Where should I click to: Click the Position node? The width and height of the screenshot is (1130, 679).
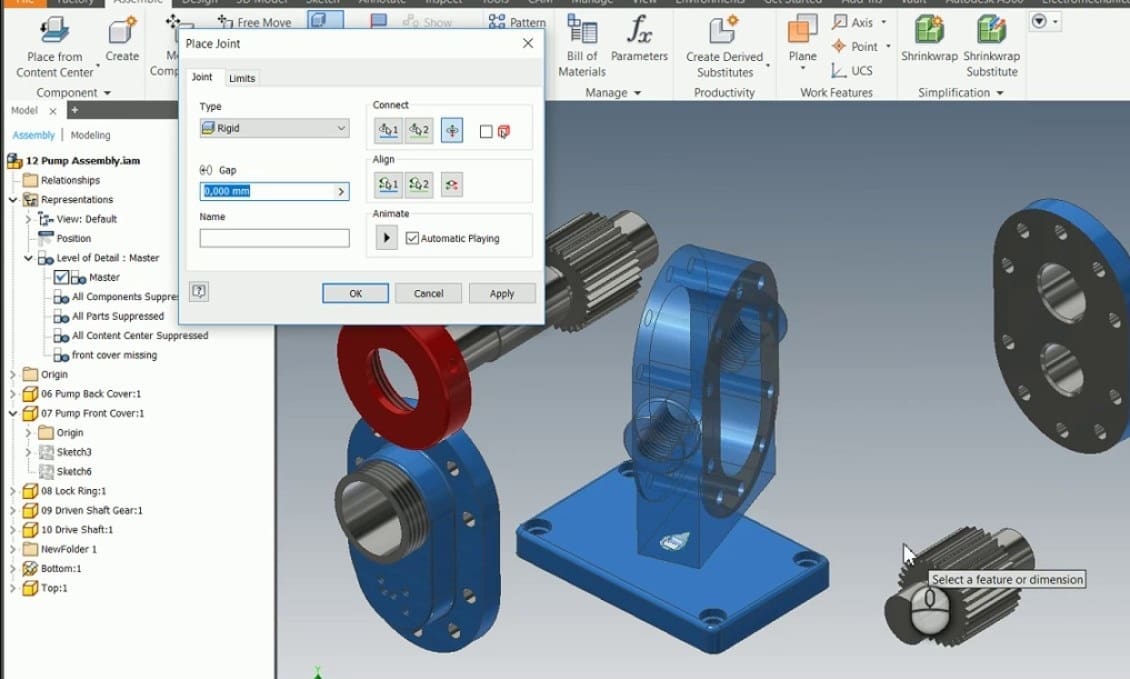click(x=74, y=239)
